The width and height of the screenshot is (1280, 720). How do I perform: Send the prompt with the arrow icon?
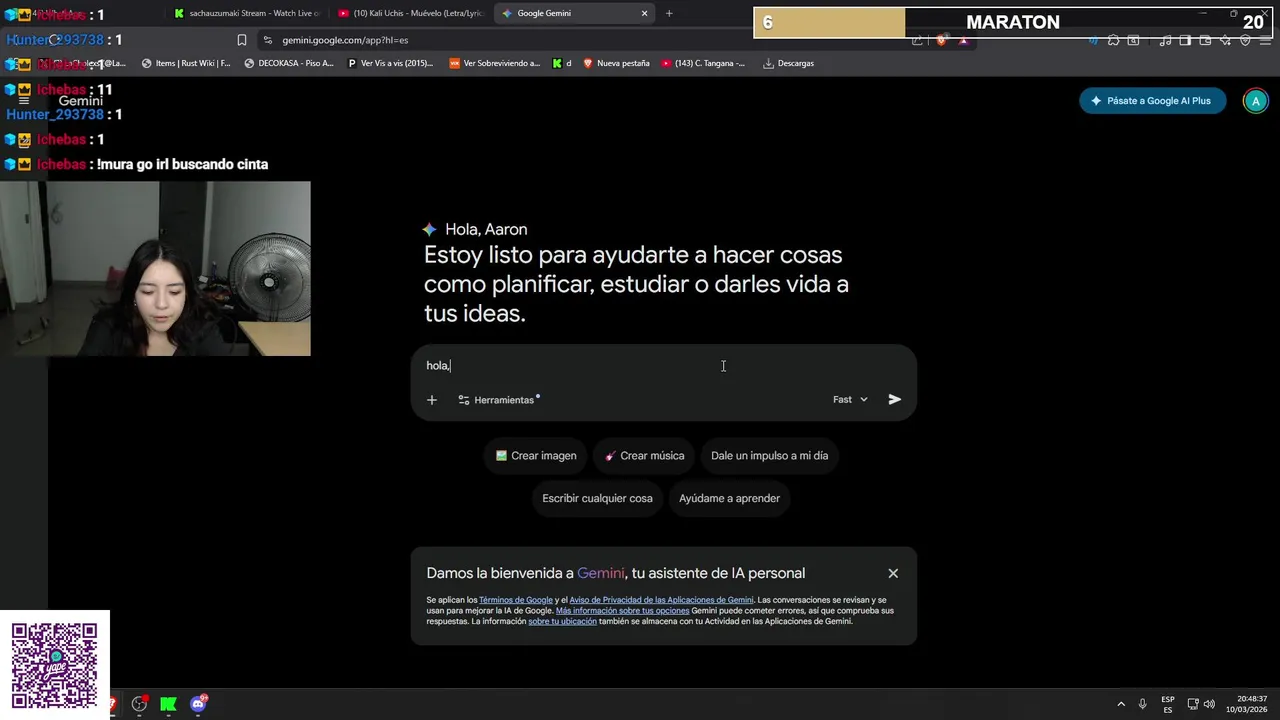(895, 399)
